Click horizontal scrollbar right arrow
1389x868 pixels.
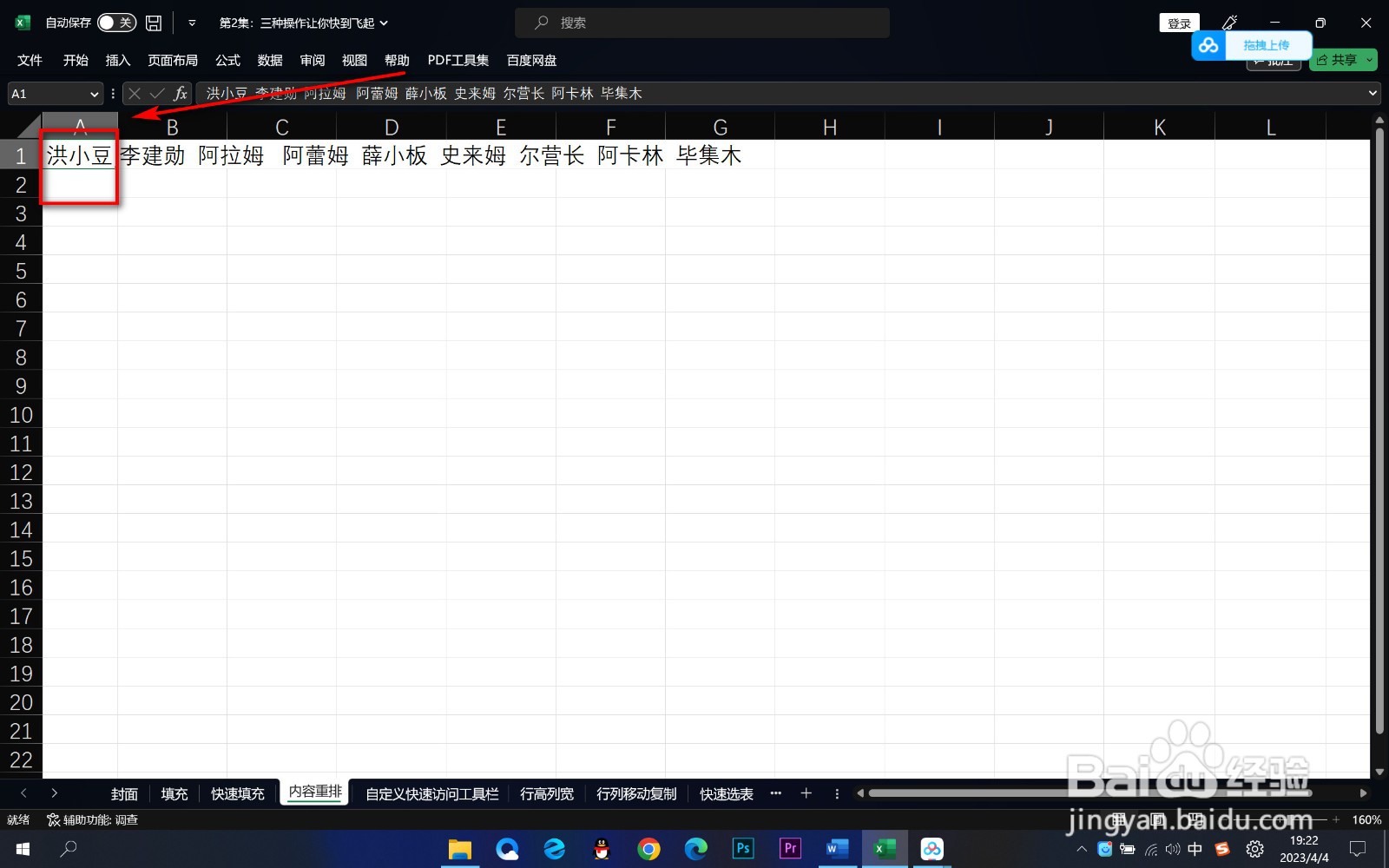1363,792
